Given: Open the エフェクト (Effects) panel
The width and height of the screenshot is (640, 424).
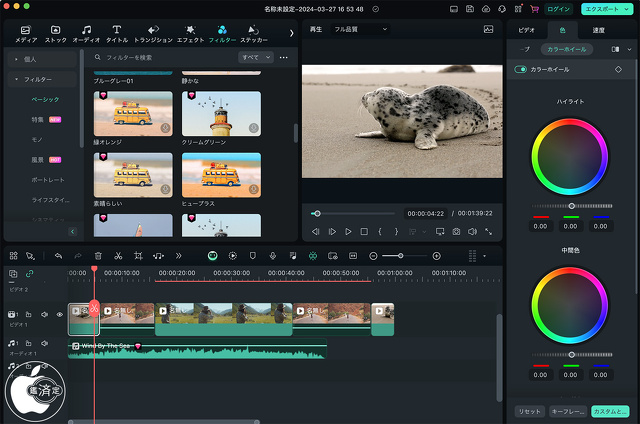Looking at the screenshot, I should point(188,34).
